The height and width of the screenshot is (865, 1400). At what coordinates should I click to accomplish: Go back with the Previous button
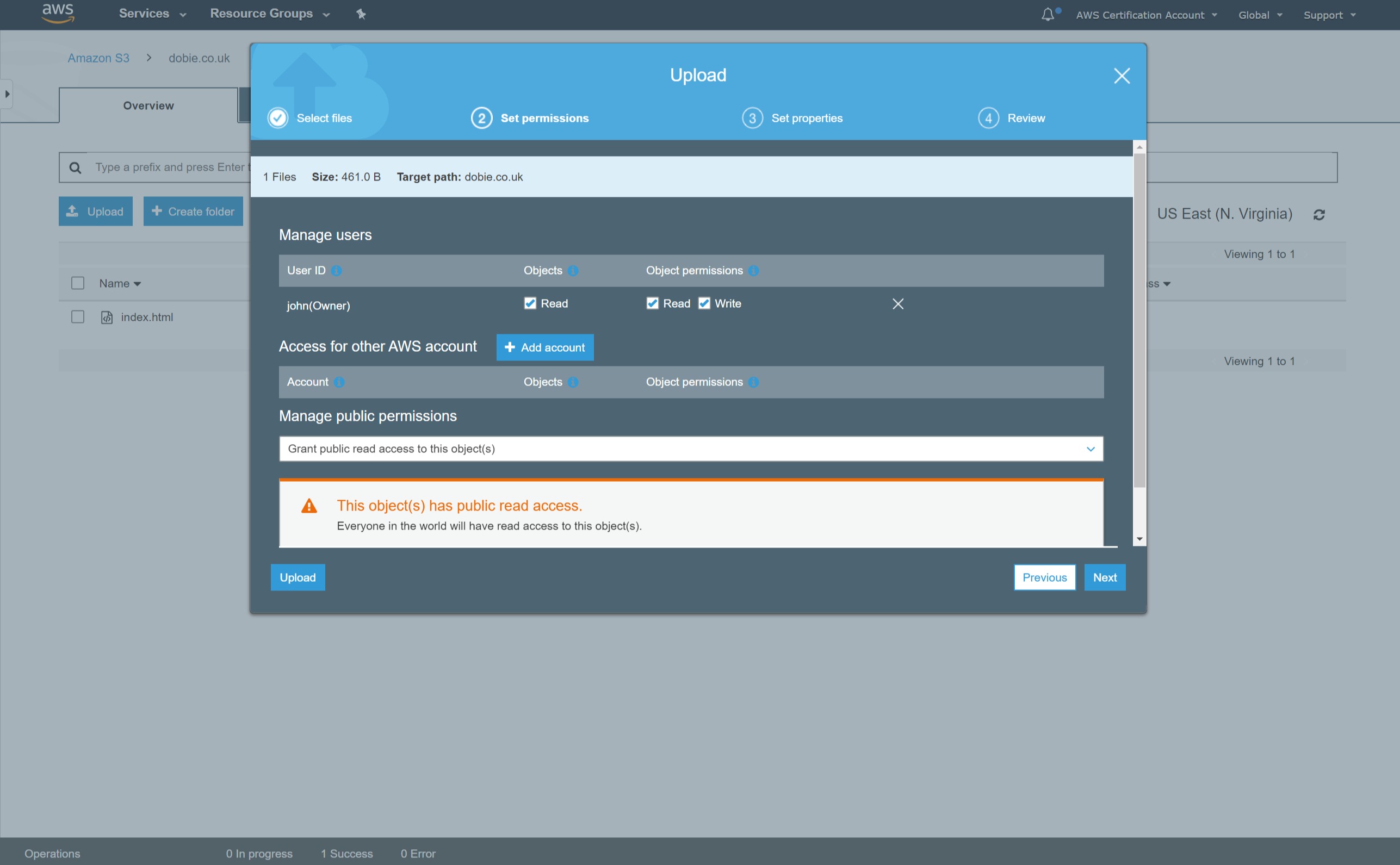click(x=1044, y=577)
